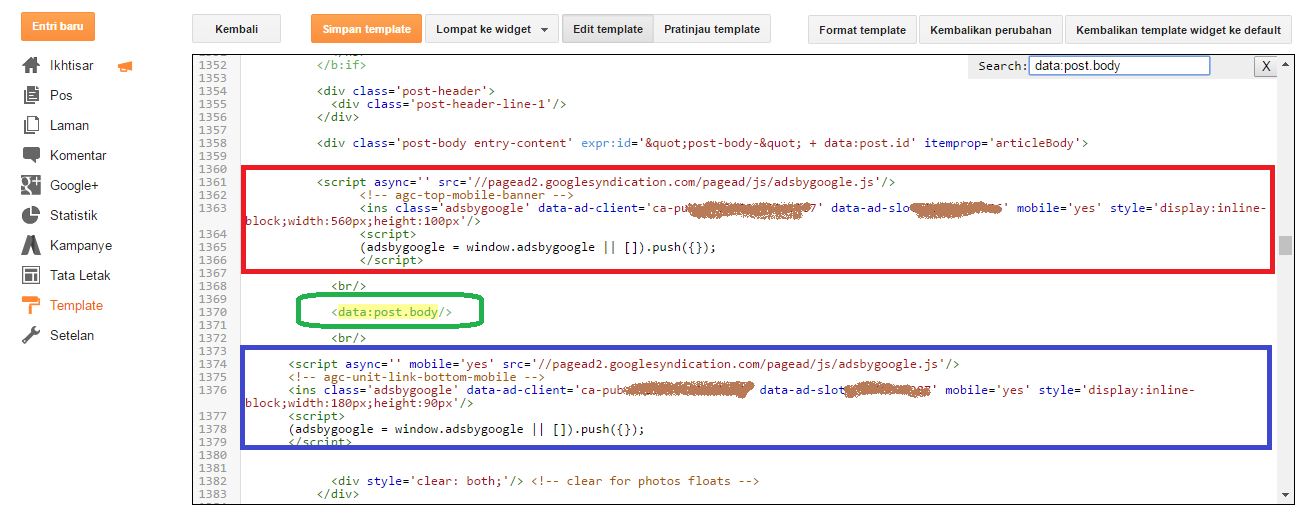Click line number 1376 in gutter
The image size is (1305, 510).
[213, 391]
